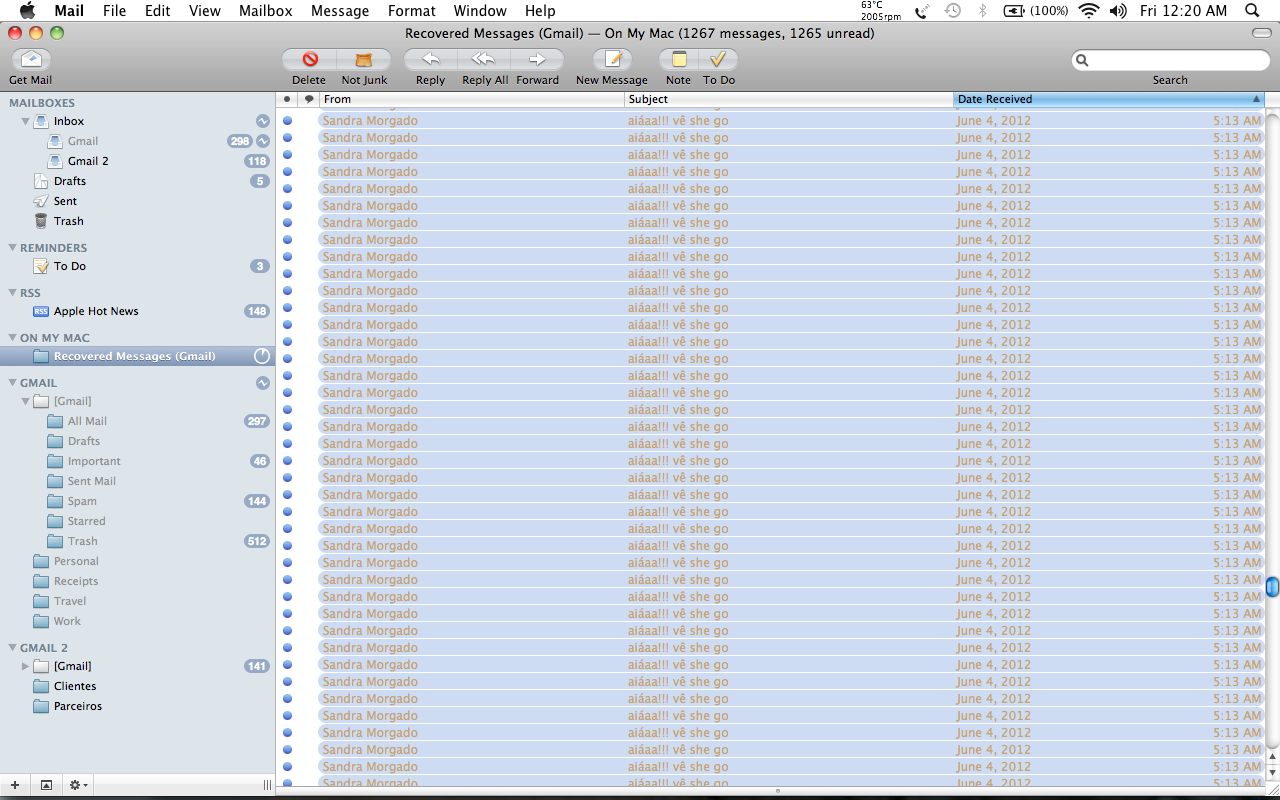Select the Important folder

(x=94, y=461)
